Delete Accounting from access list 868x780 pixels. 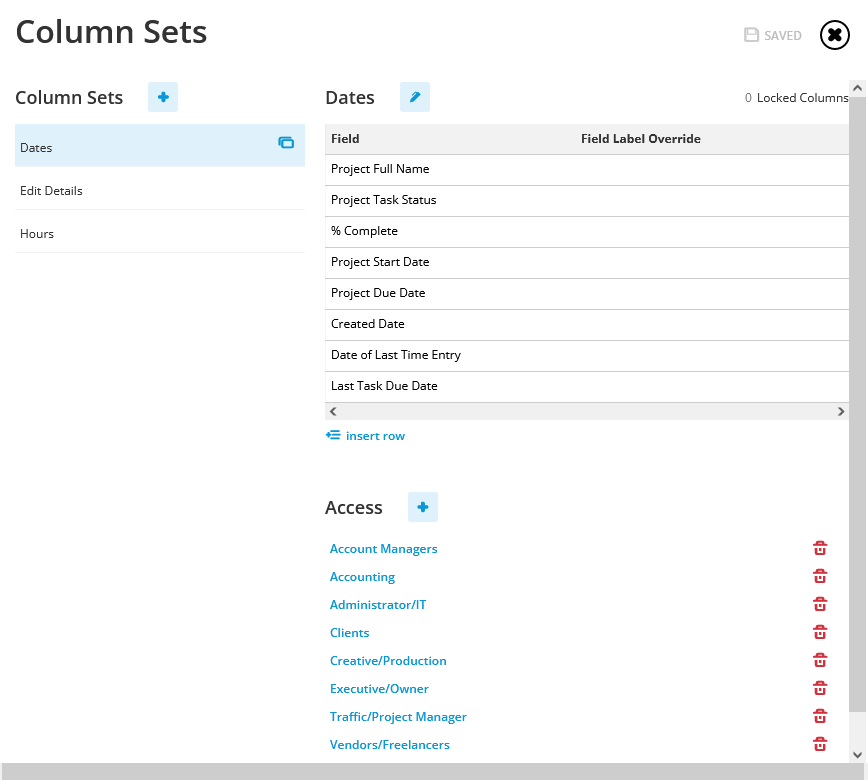pyautogui.click(x=820, y=576)
